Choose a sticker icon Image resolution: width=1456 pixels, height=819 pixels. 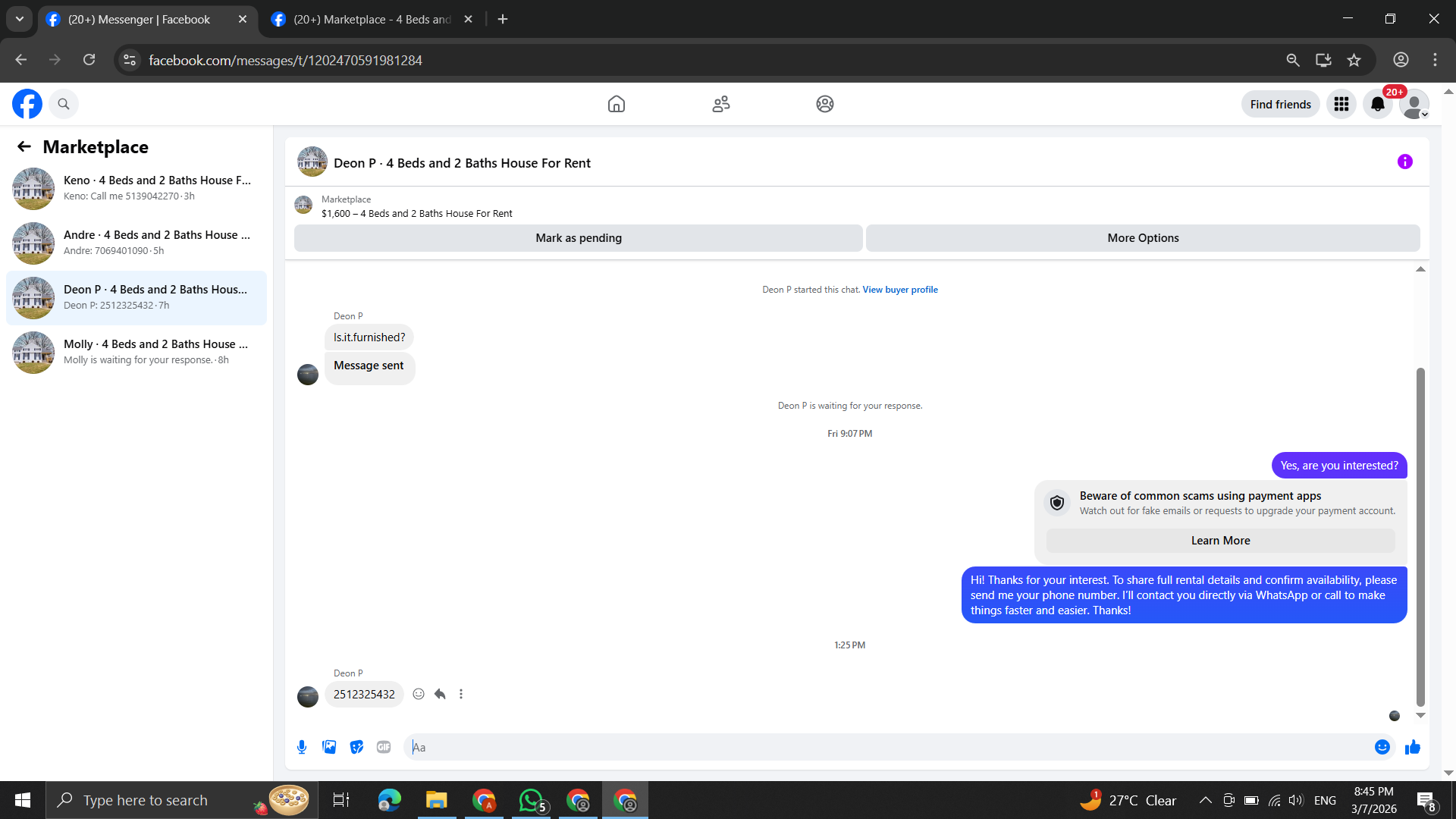point(356,747)
